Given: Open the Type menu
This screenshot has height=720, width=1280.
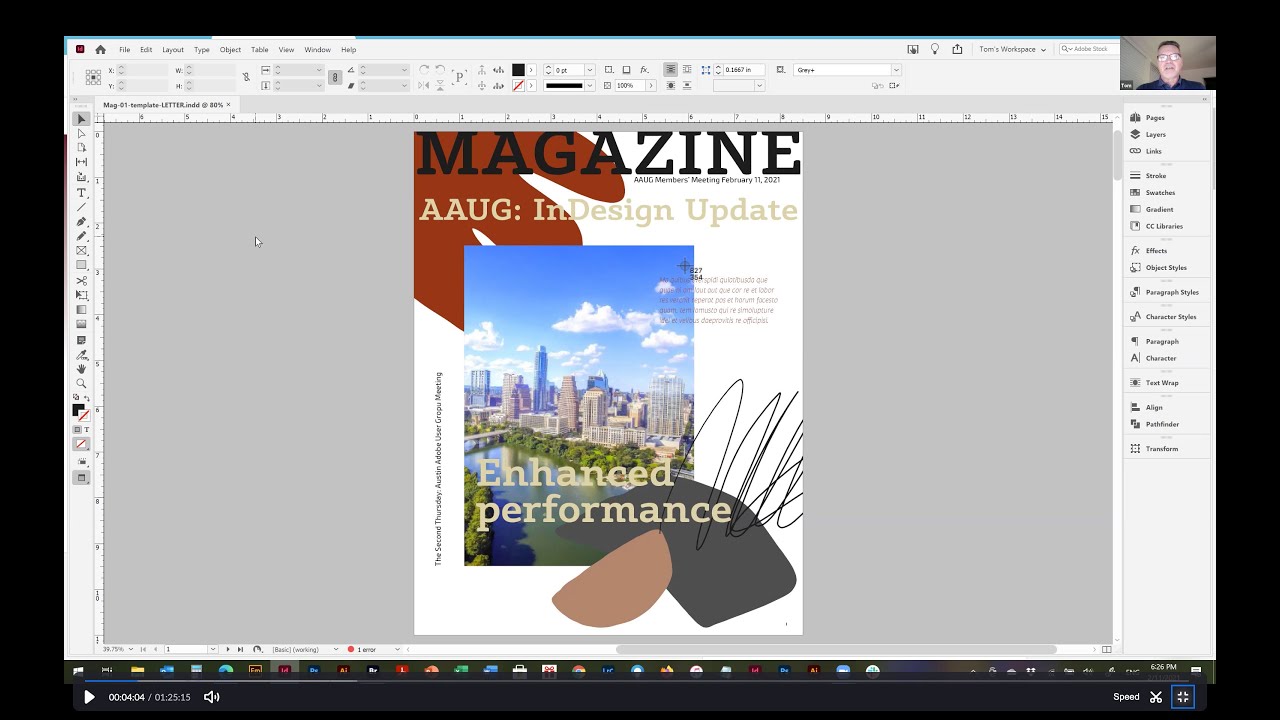Looking at the screenshot, I should pyautogui.click(x=202, y=49).
